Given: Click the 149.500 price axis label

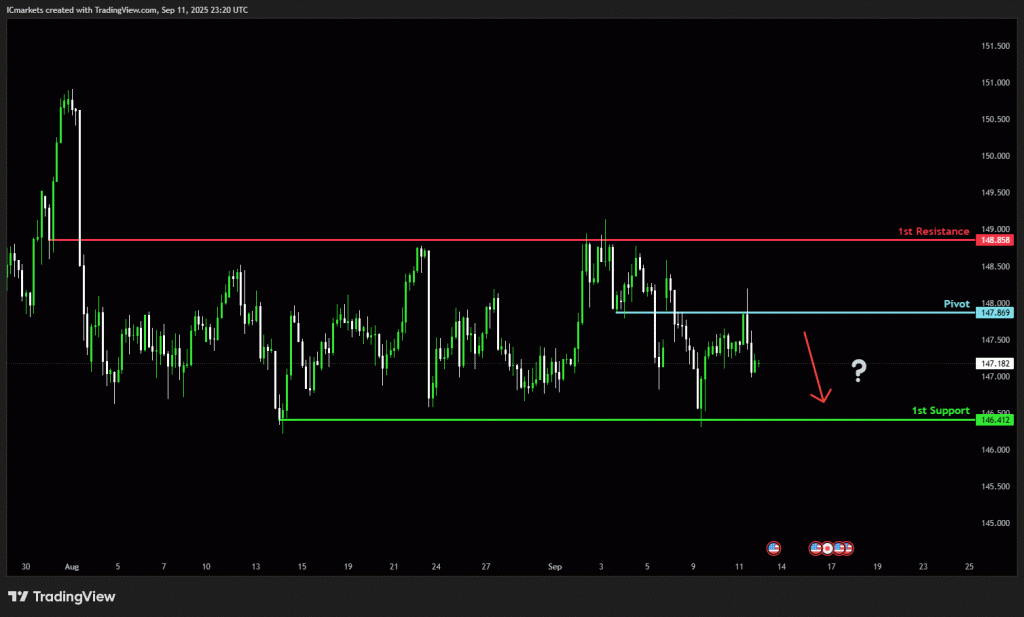Looking at the screenshot, I should [x=995, y=193].
